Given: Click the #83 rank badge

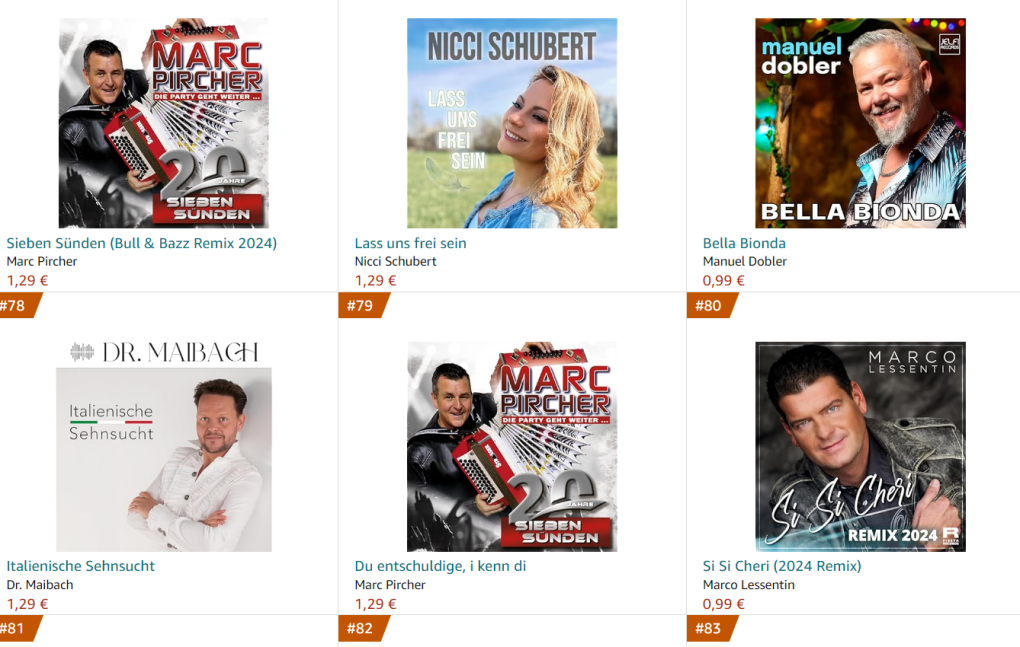Looking at the screenshot, I should [711, 629].
